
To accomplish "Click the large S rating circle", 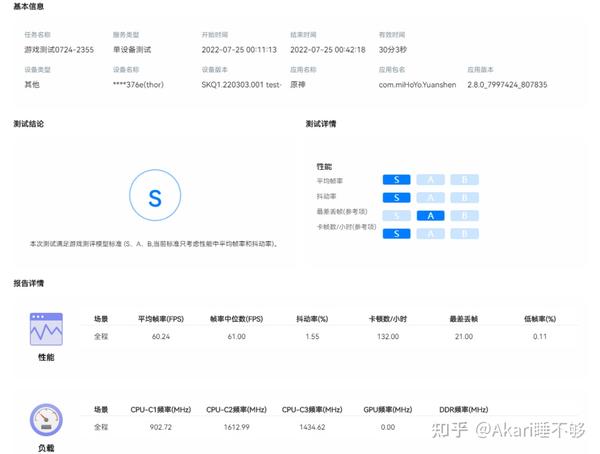I will click(x=155, y=195).
